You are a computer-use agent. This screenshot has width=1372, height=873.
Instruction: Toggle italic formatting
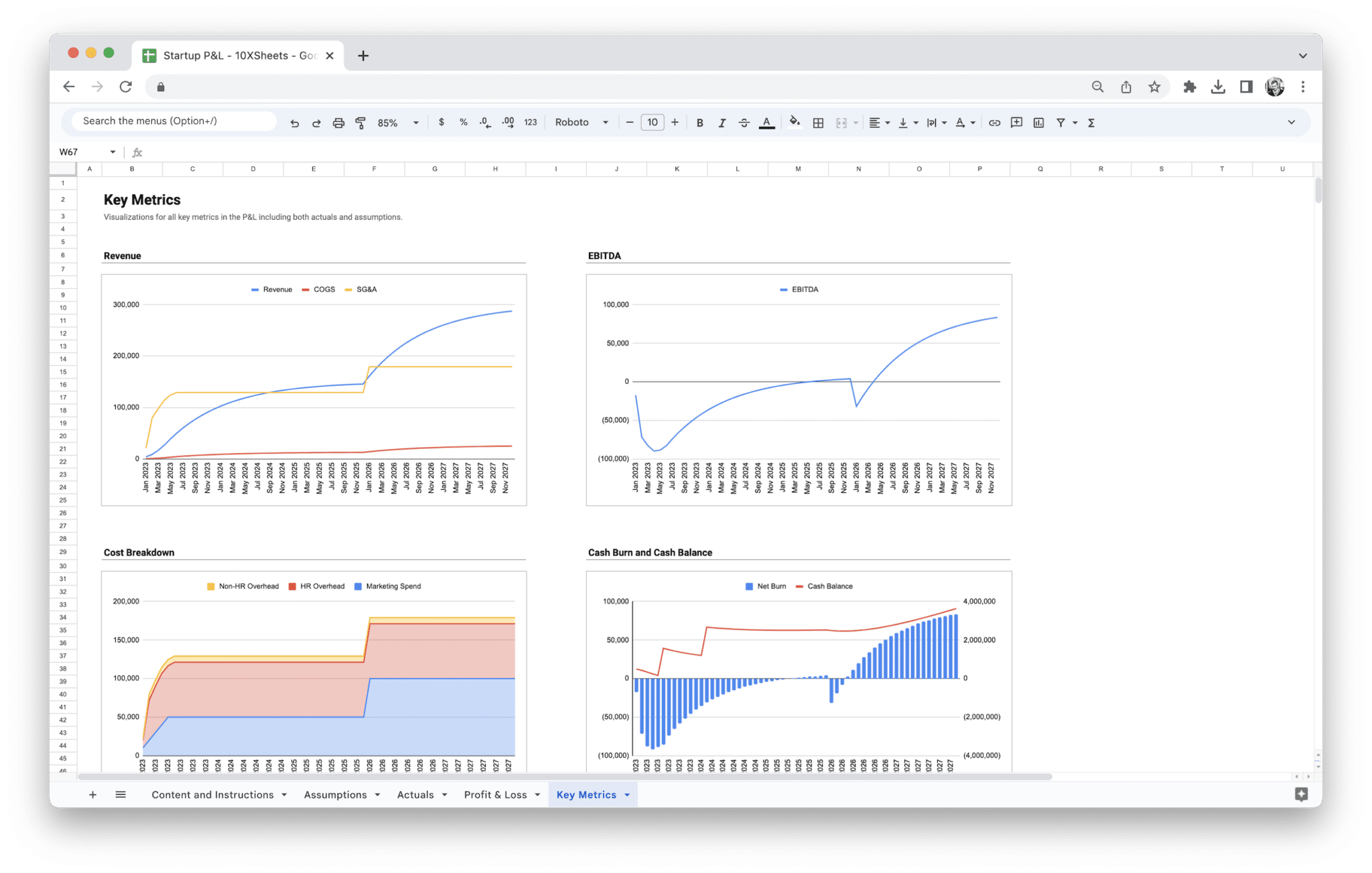point(722,123)
